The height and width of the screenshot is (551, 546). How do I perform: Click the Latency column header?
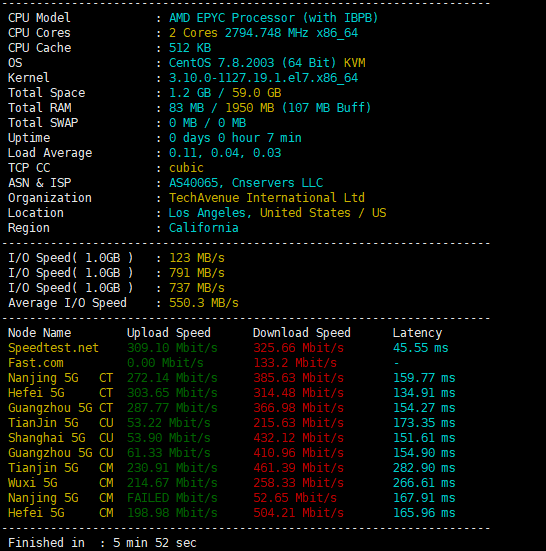(417, 333)
